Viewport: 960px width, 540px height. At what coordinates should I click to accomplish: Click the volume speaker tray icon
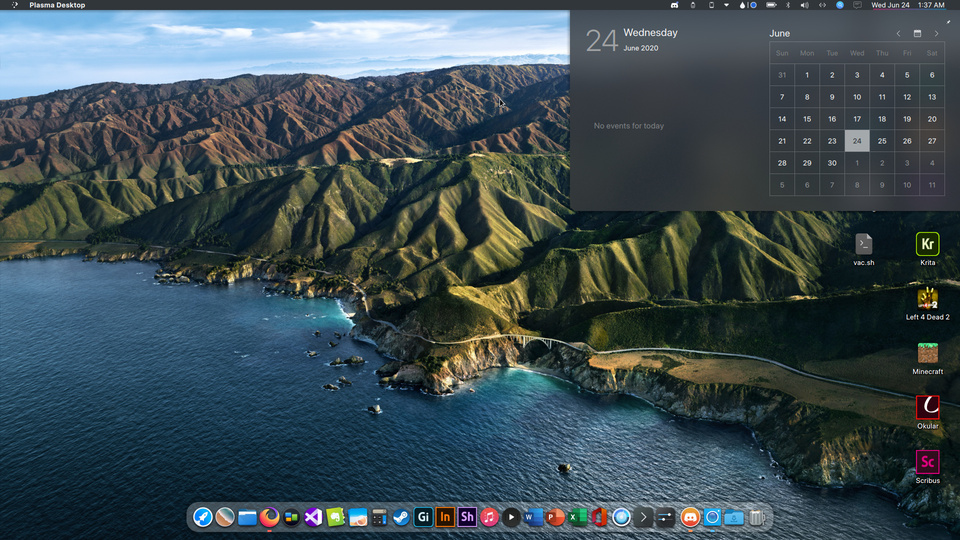(804, 5)
